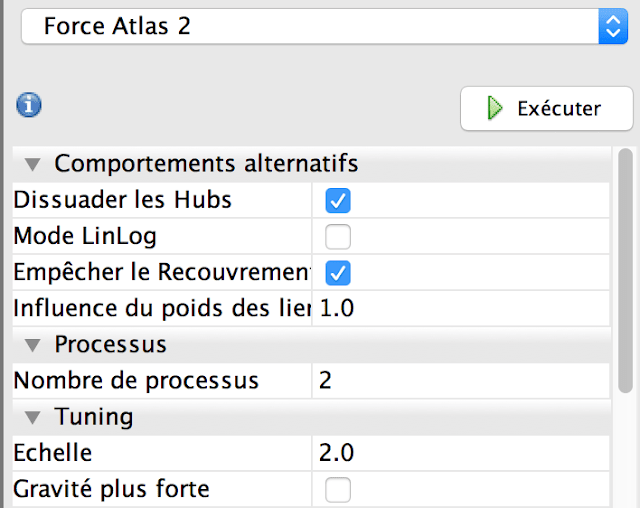The height and width of the screenshot is (508, 640).
Task: Collapse the Processus section triangle
Action: tap(32, 345)
